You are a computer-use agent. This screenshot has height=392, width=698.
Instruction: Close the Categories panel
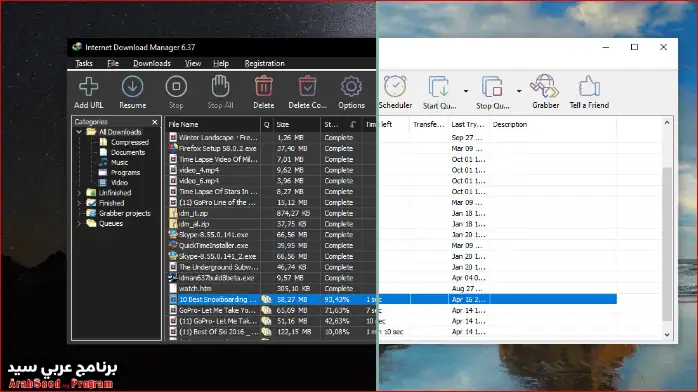[154, 122]
